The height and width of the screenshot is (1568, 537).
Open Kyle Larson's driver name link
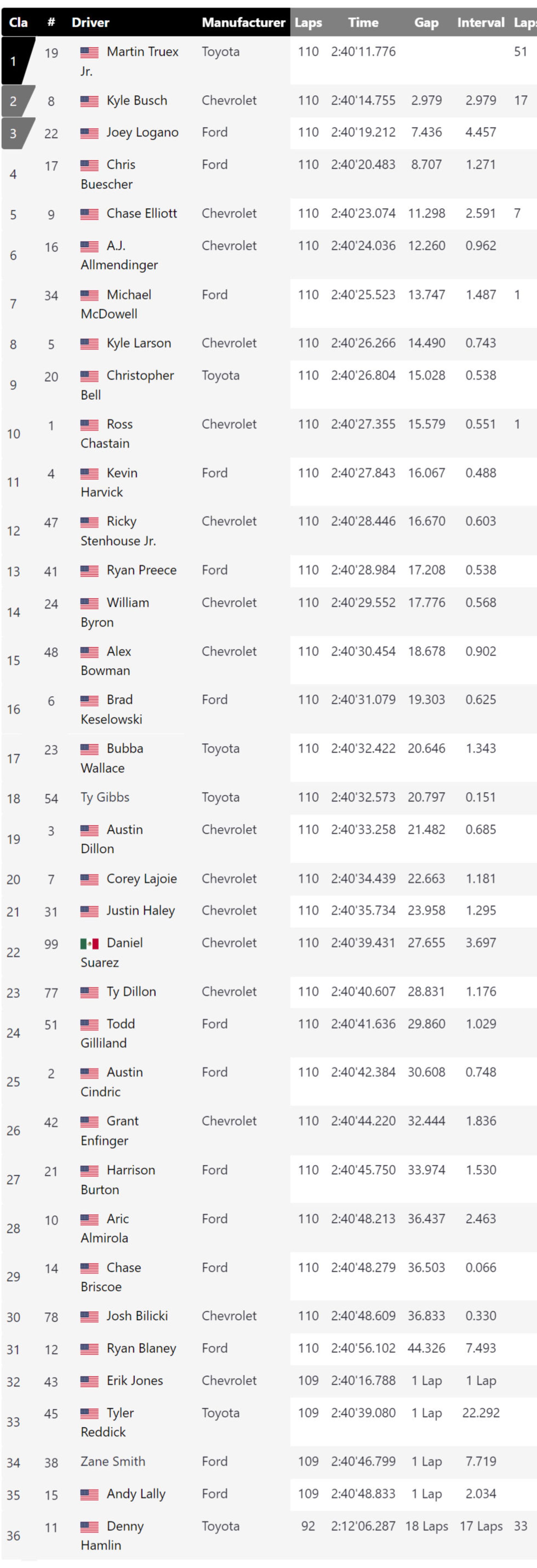click(139, 343)
